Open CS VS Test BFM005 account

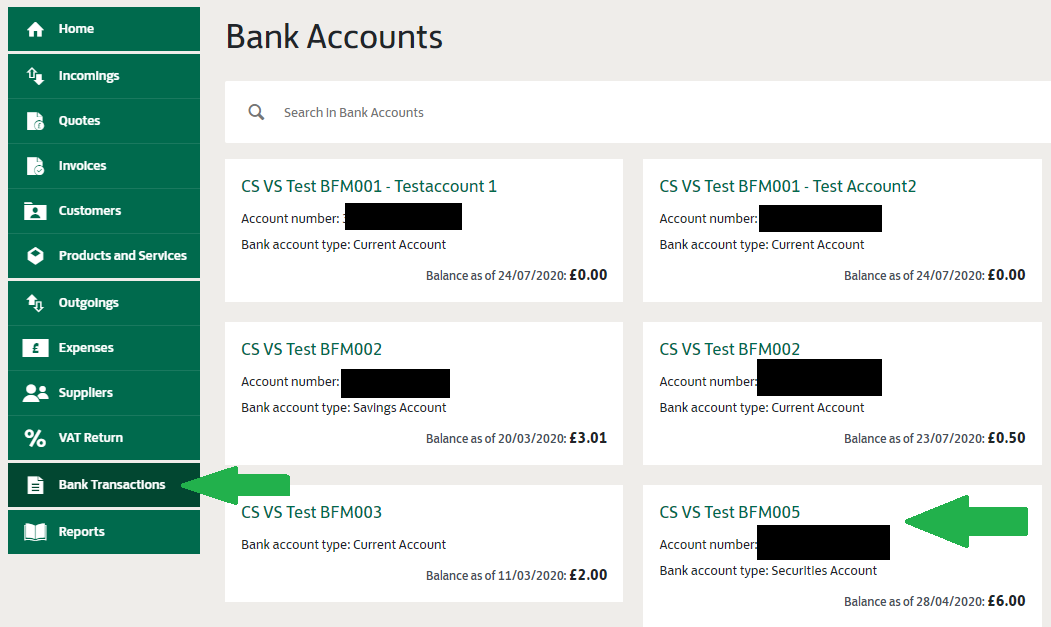tap(730, 512)
